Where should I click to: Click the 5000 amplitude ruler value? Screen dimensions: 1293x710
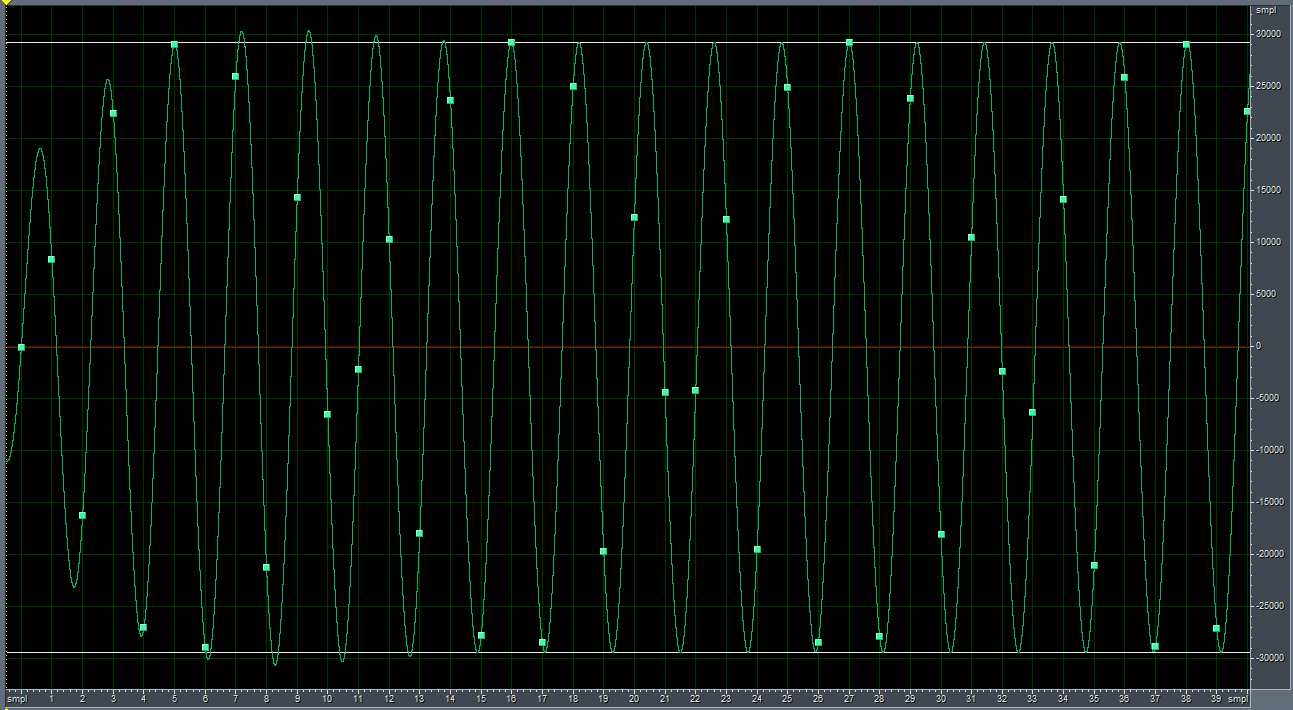(1268, 294)
